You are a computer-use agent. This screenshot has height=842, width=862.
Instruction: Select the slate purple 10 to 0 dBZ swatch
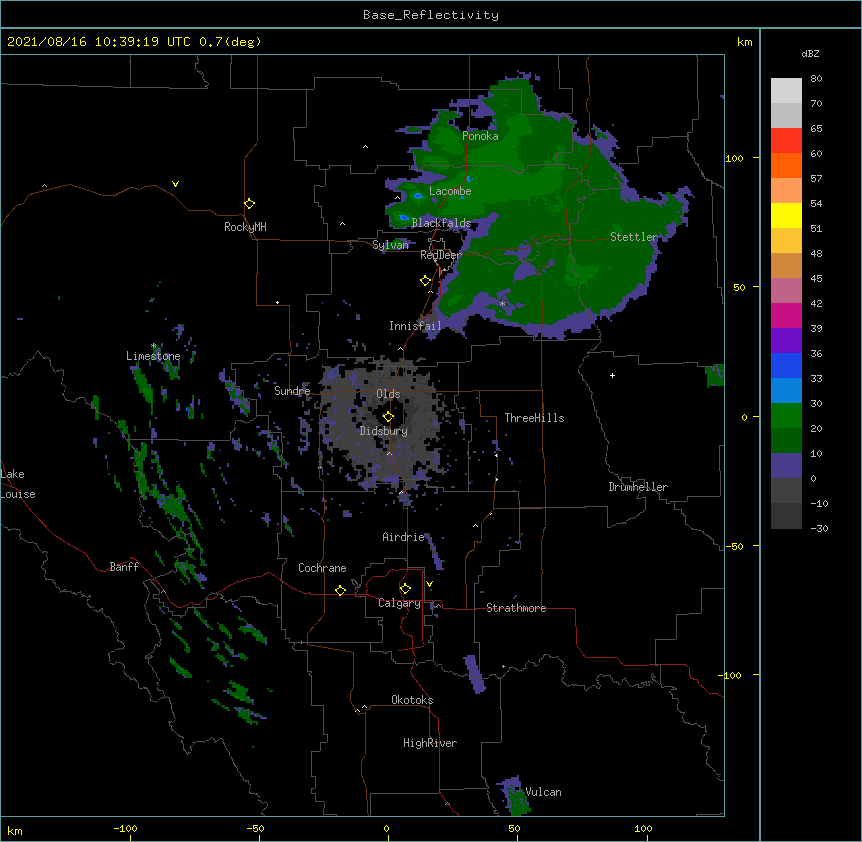786,466
